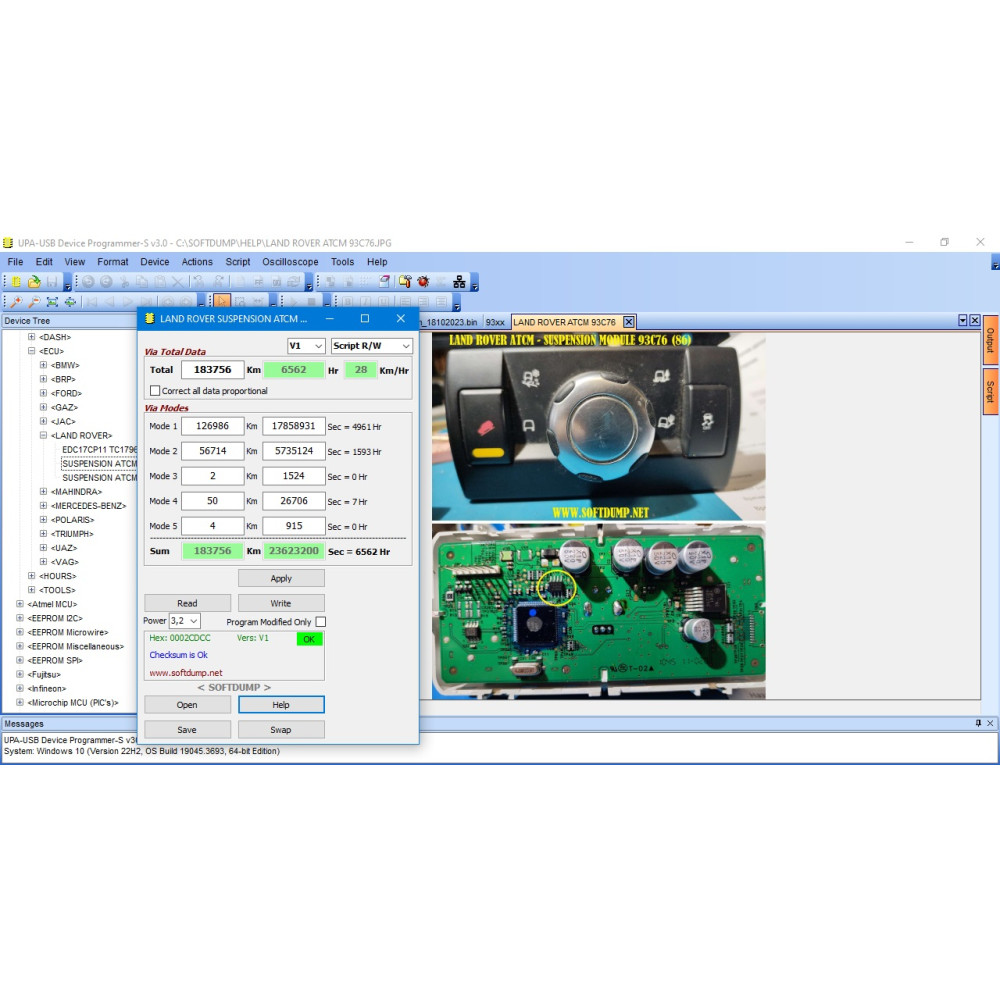
Task: Open the Device menu
Action: pyautogui.click(x=155, y=262)
